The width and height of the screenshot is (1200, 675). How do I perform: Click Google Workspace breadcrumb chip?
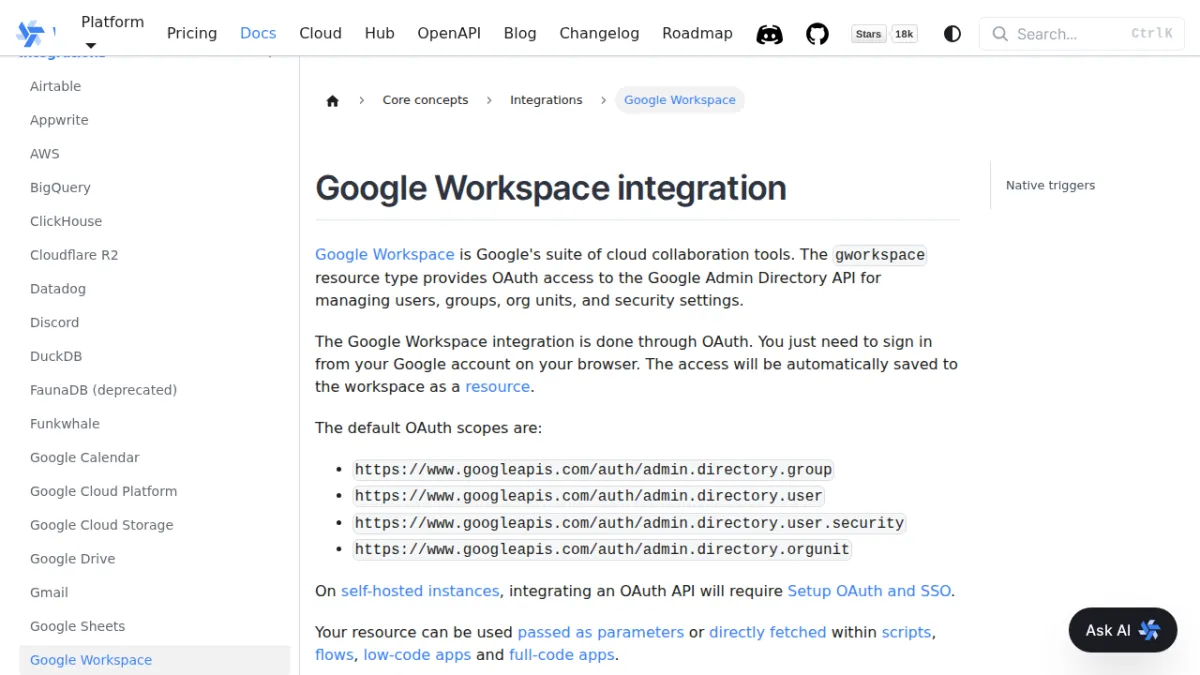(680, 100)
